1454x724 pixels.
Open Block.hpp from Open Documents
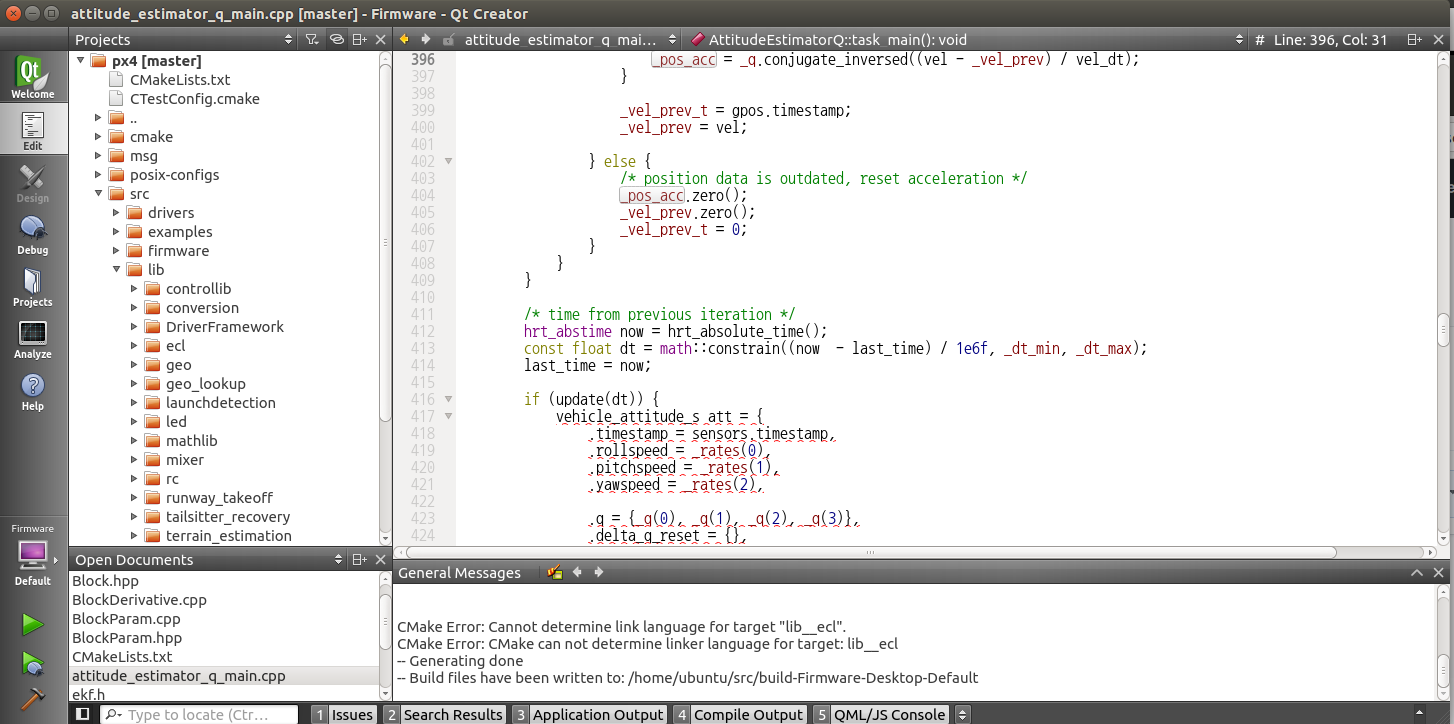click(x=105, y=581)
